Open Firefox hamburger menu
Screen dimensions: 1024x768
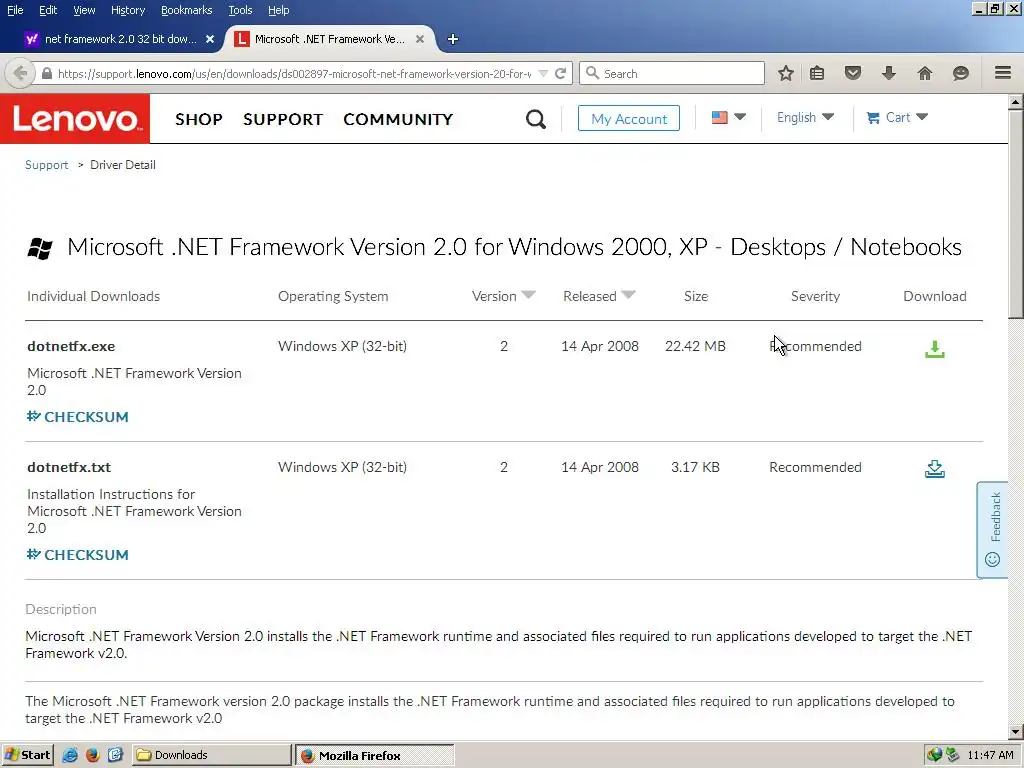tap(1003, 72)
